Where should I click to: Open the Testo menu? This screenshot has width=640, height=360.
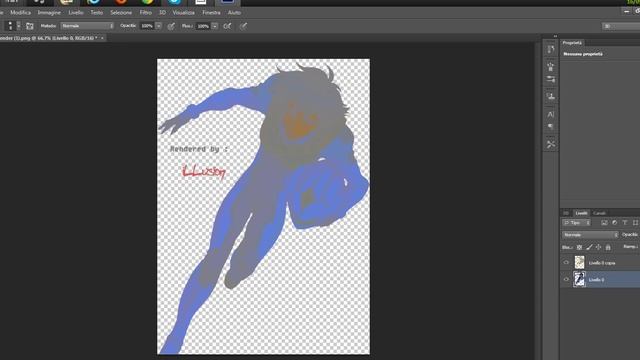tap(97, 13)
